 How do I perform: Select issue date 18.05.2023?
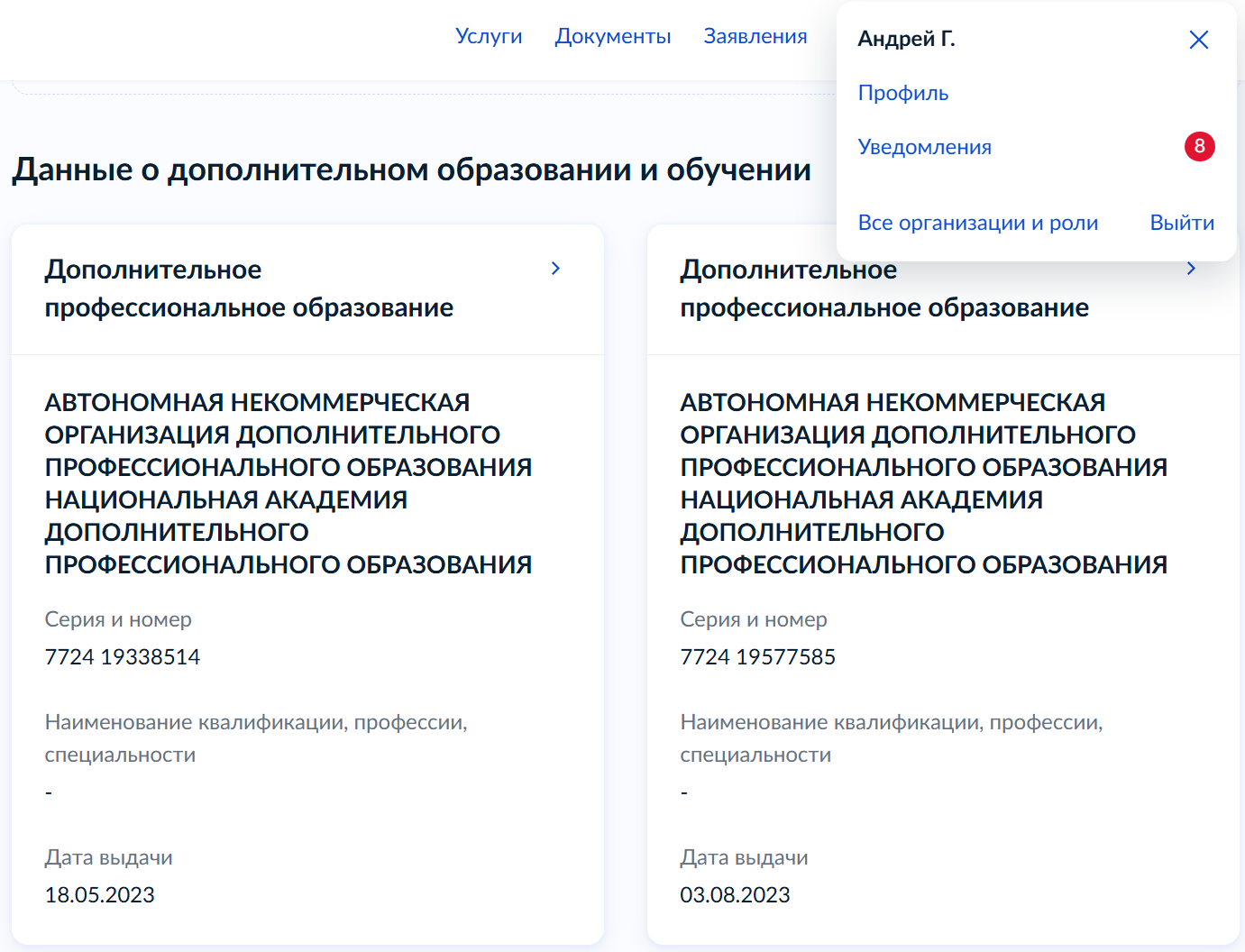coord(99,894)
